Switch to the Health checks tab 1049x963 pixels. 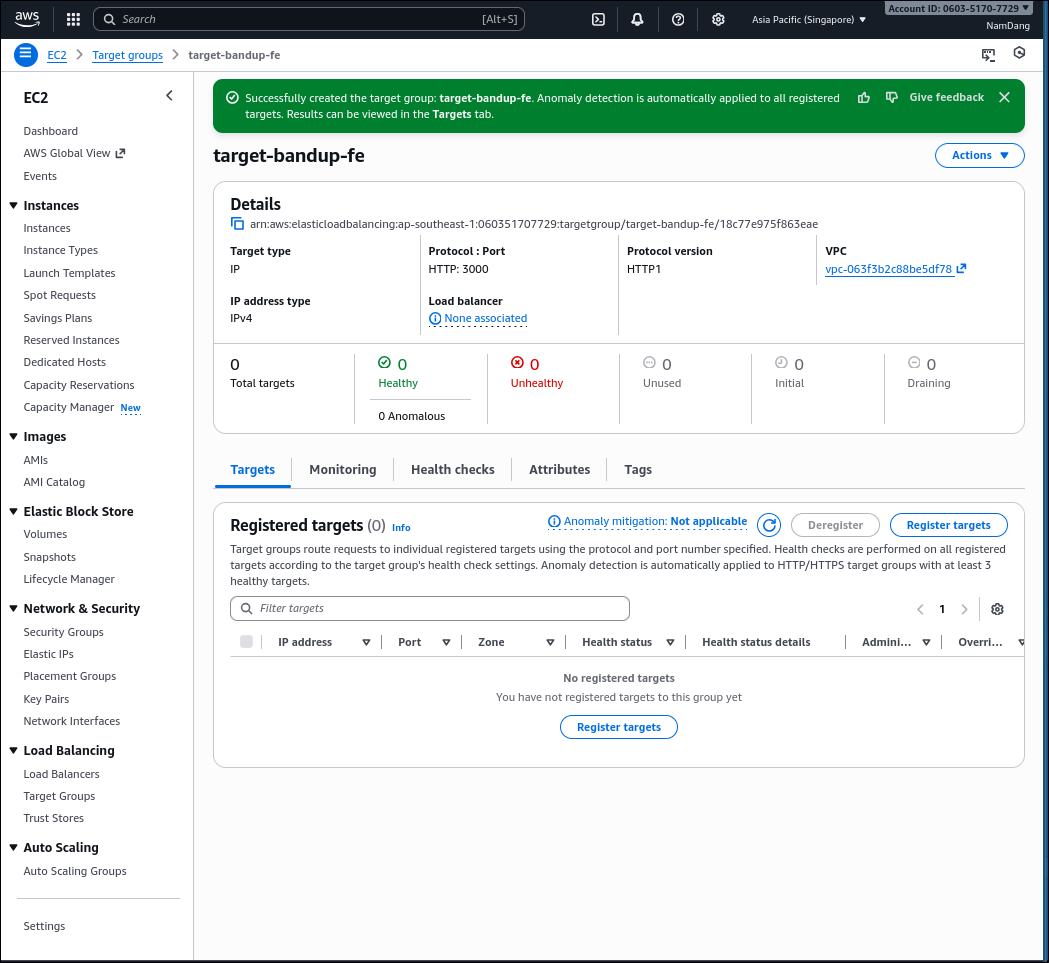tap(452, 469)
